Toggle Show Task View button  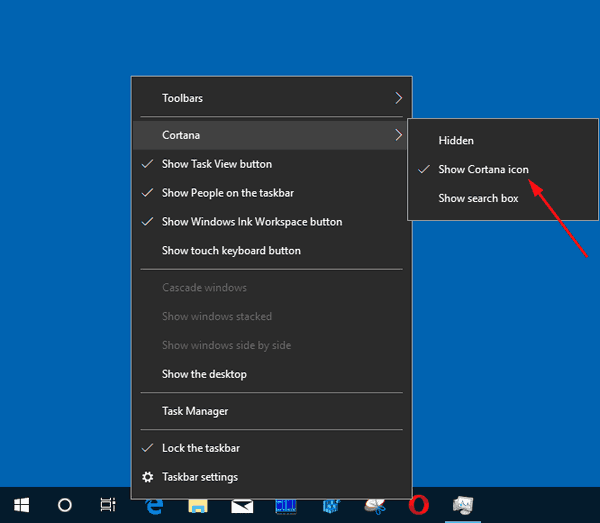tap(272, 164)
